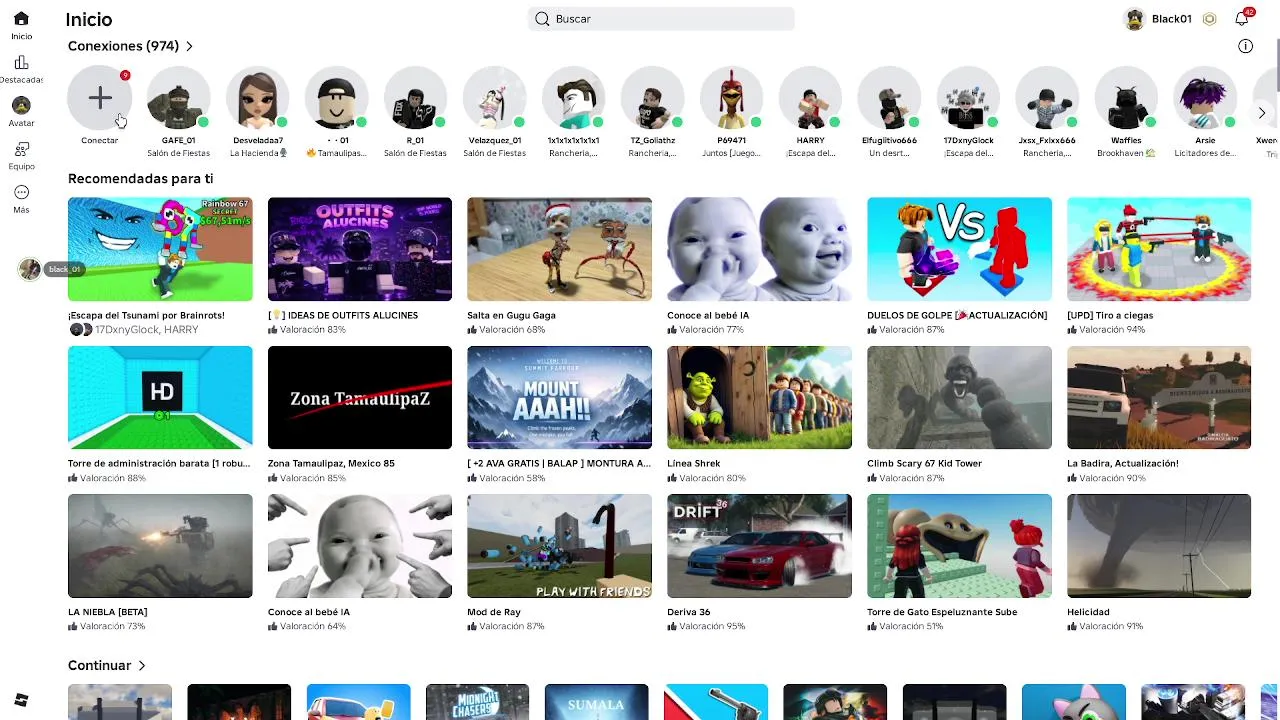1280x720 pixels.
Task: Open 1x1x1x1x1x1 friend avatar
Action: (573, 98)
